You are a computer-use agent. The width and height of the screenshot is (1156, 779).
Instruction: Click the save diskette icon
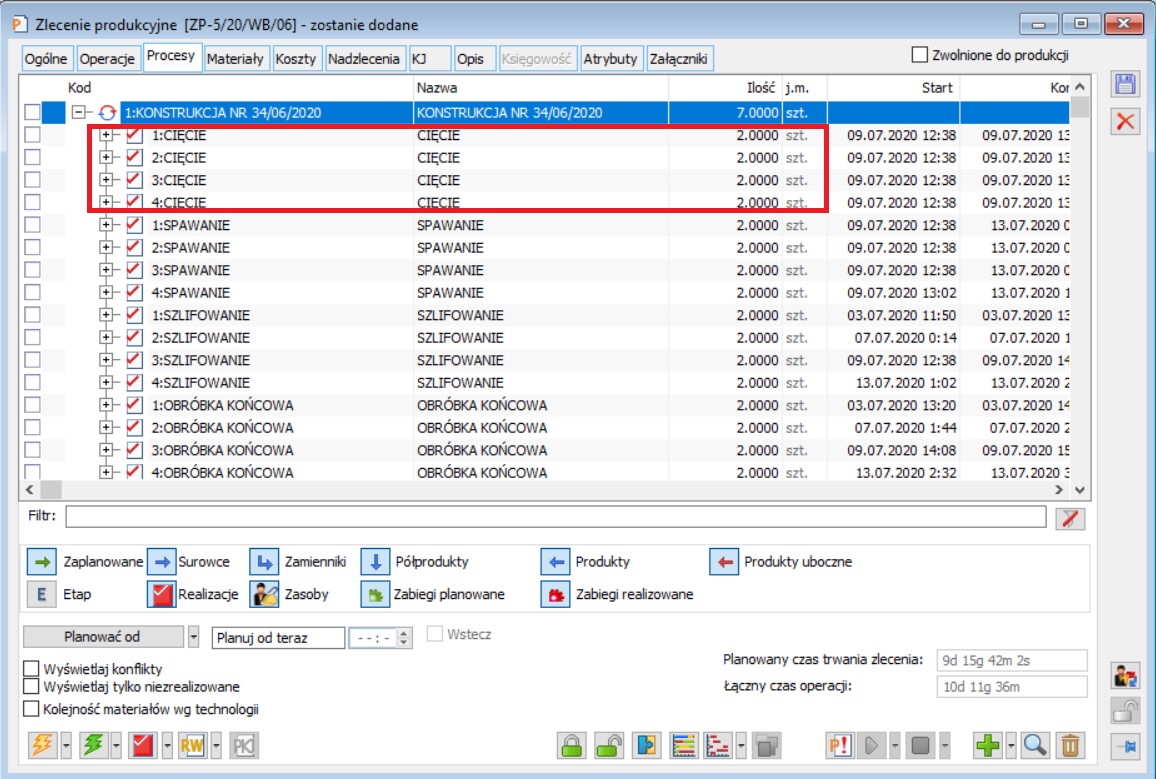click(1126, 85)
